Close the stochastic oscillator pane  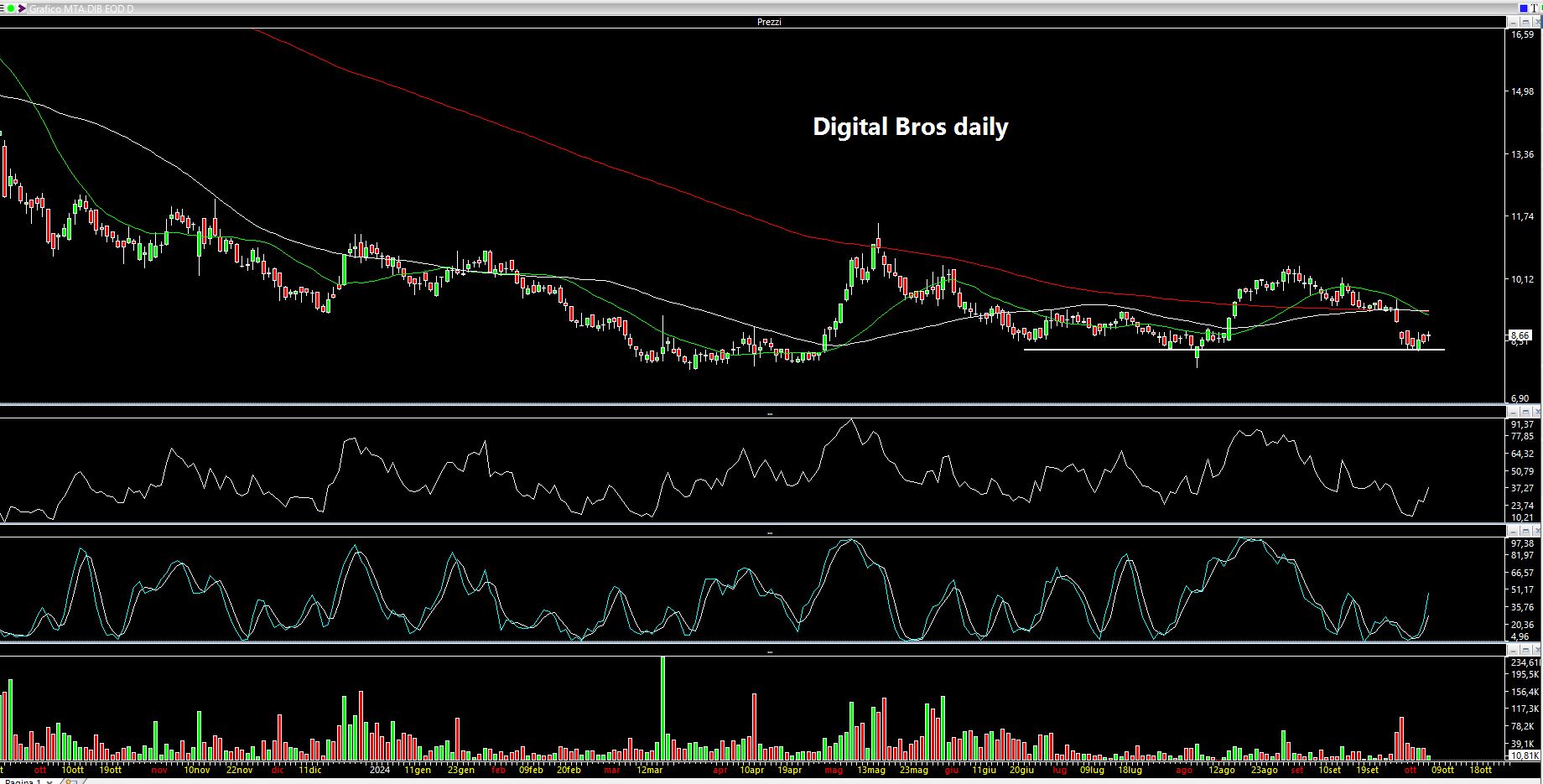coord(1537,531)
